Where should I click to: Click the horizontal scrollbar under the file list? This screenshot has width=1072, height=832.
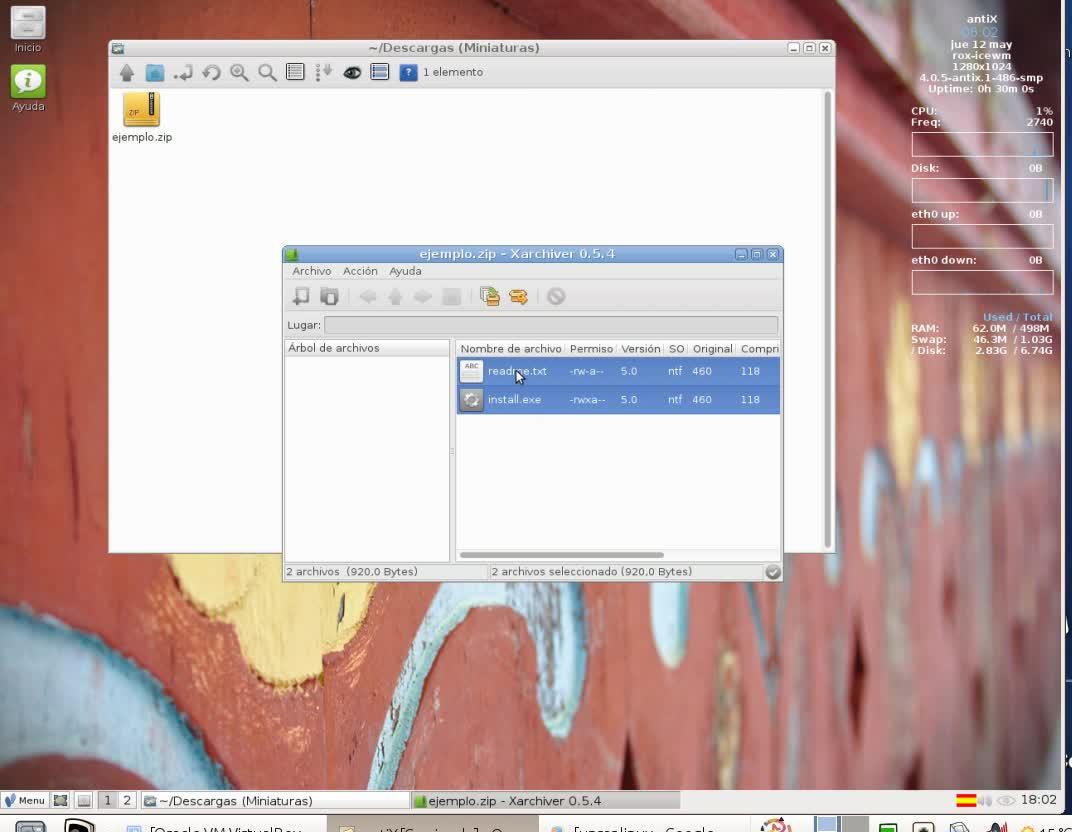coord(561,554)
